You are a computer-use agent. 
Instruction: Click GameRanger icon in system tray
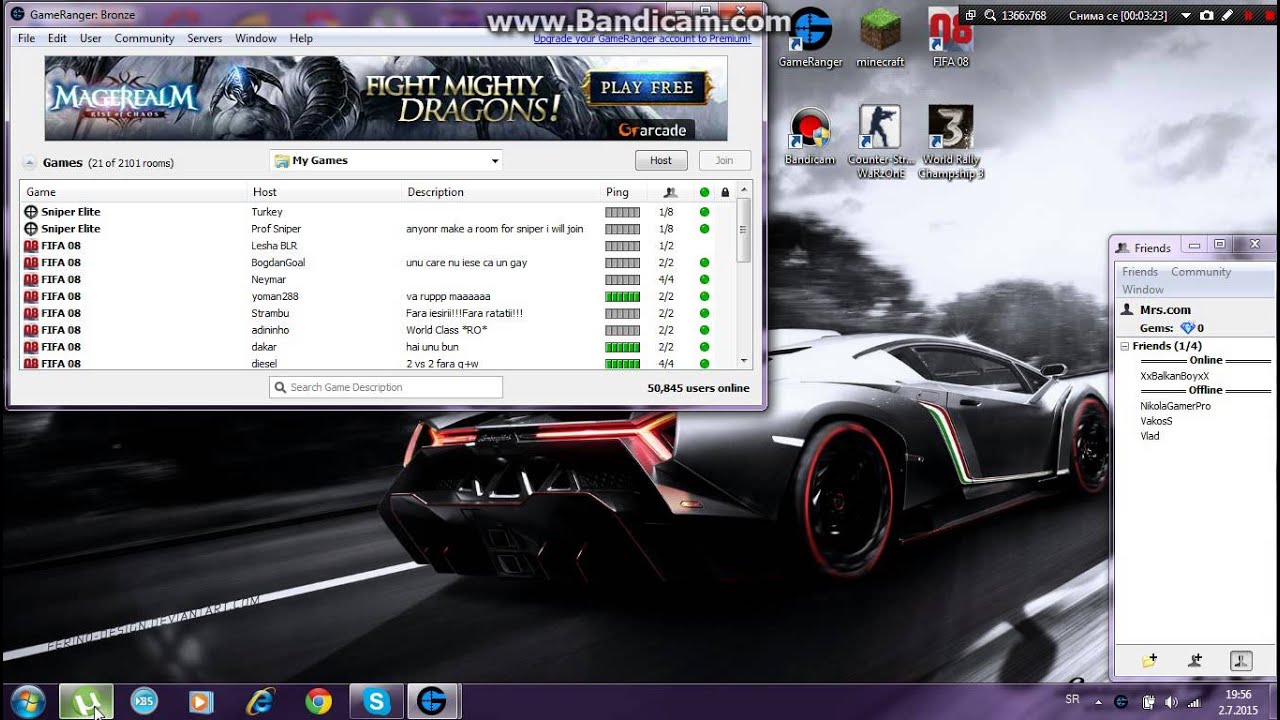(x=1122, y=702)
